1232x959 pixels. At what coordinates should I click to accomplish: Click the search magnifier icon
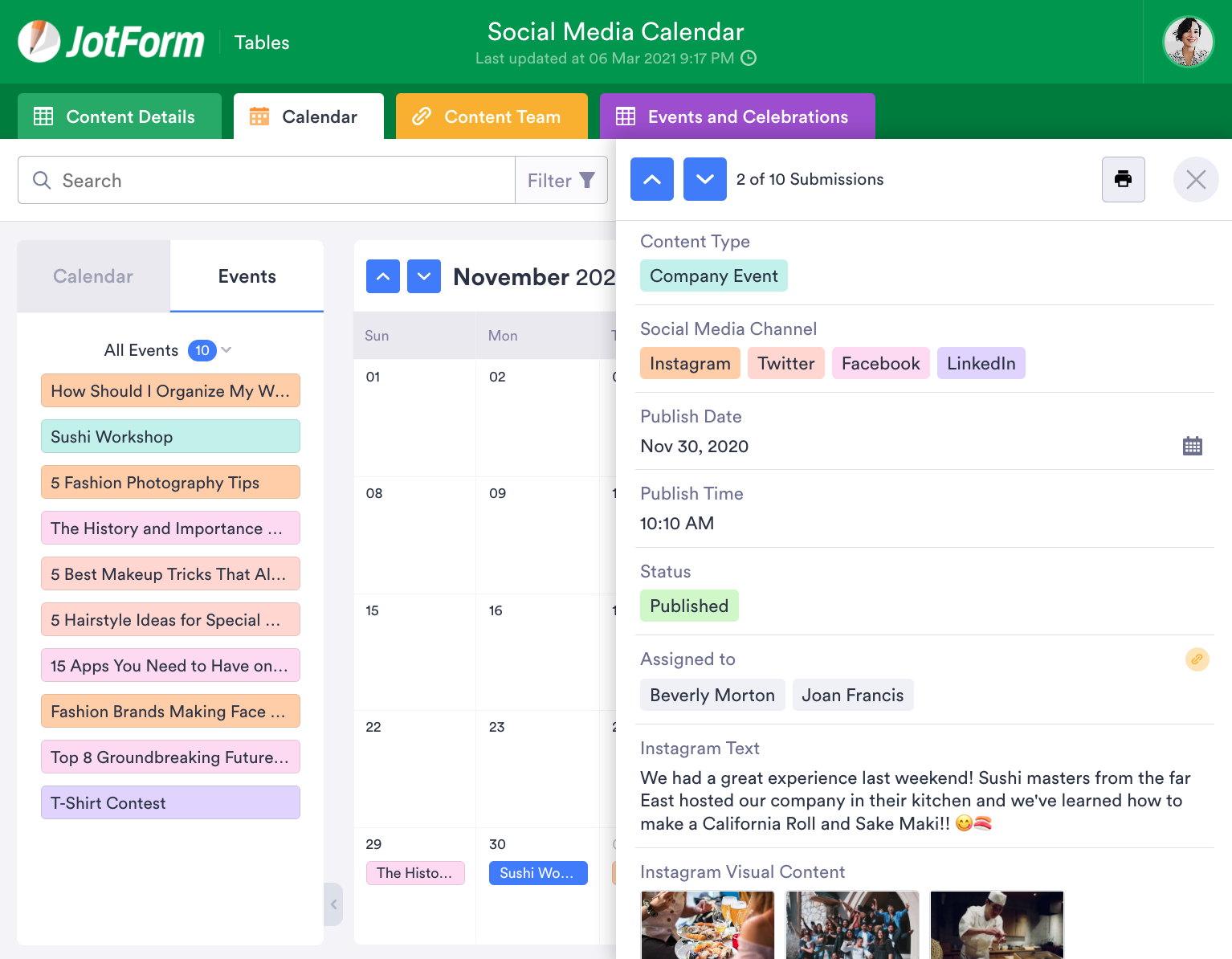tap(42, 180)
